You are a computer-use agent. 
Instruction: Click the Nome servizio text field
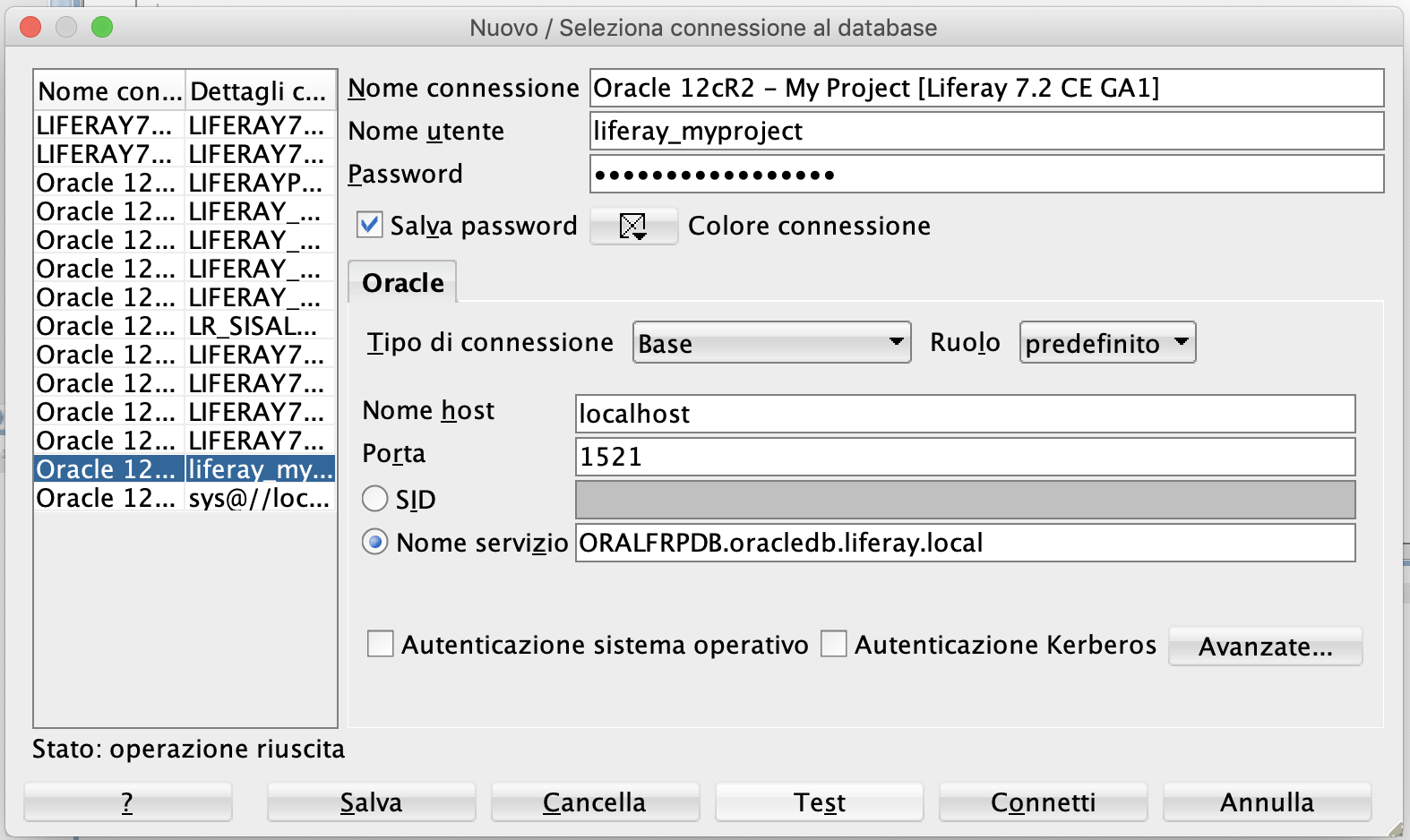pyautogui.click(x=965, y=543)
